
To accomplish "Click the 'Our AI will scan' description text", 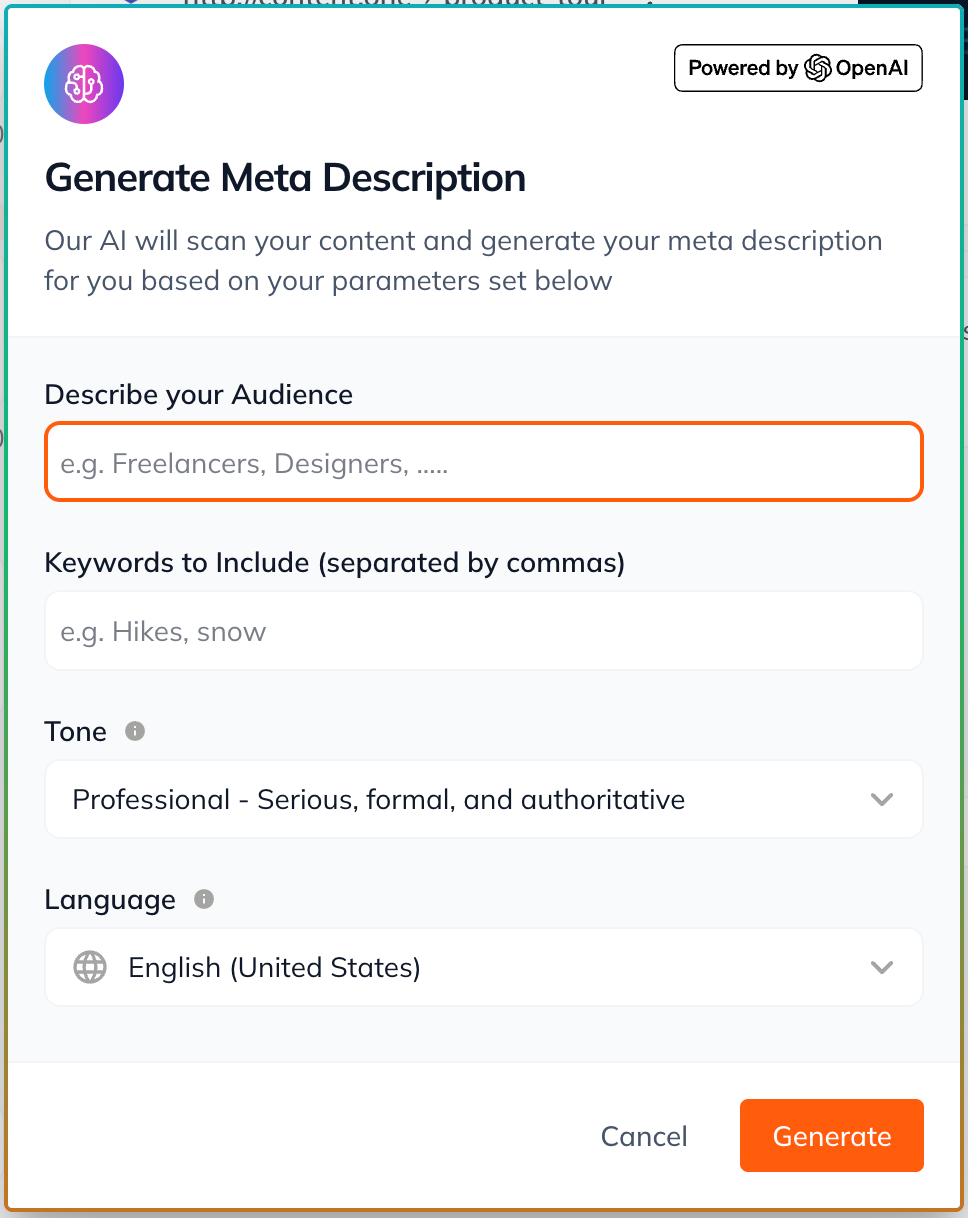I will 463,260.
